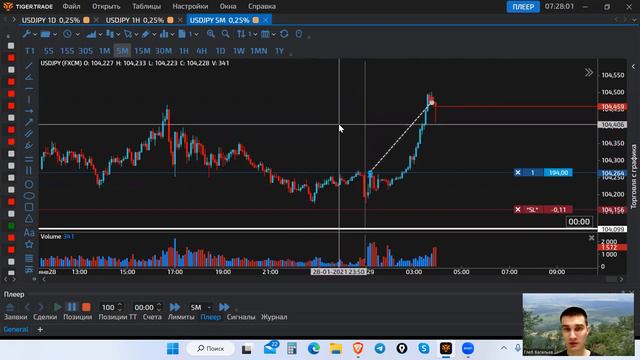Screen dimensions: 640x360
Task: Select the parallel channel drawing tool
Action: pos(29,133)
